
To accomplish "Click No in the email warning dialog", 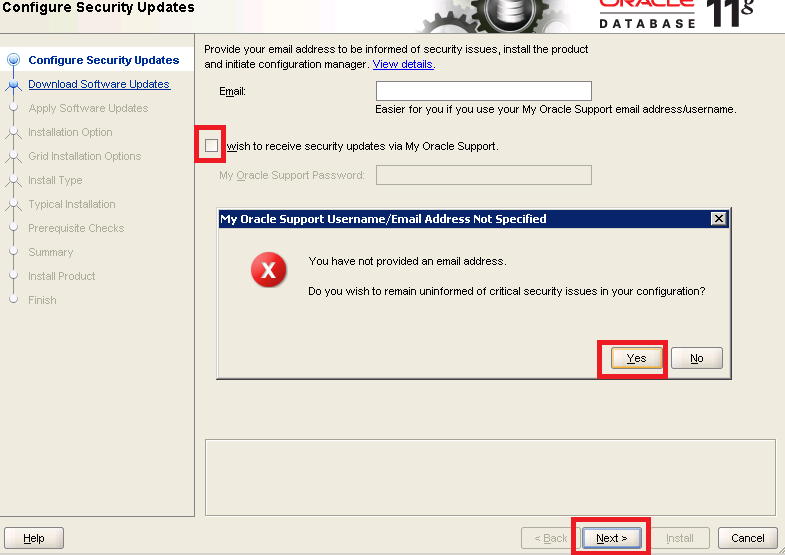I will click(x=696, y=358).
